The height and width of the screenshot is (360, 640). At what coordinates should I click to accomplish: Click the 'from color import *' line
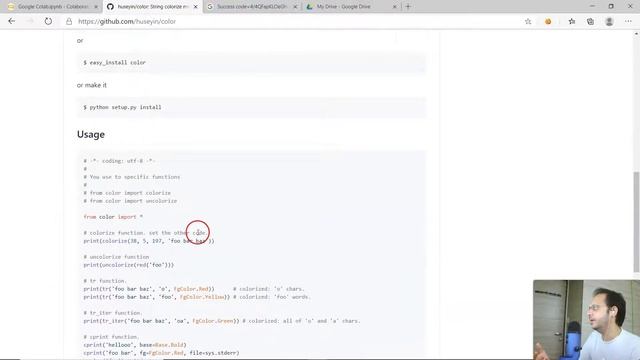tap(113, 217)
